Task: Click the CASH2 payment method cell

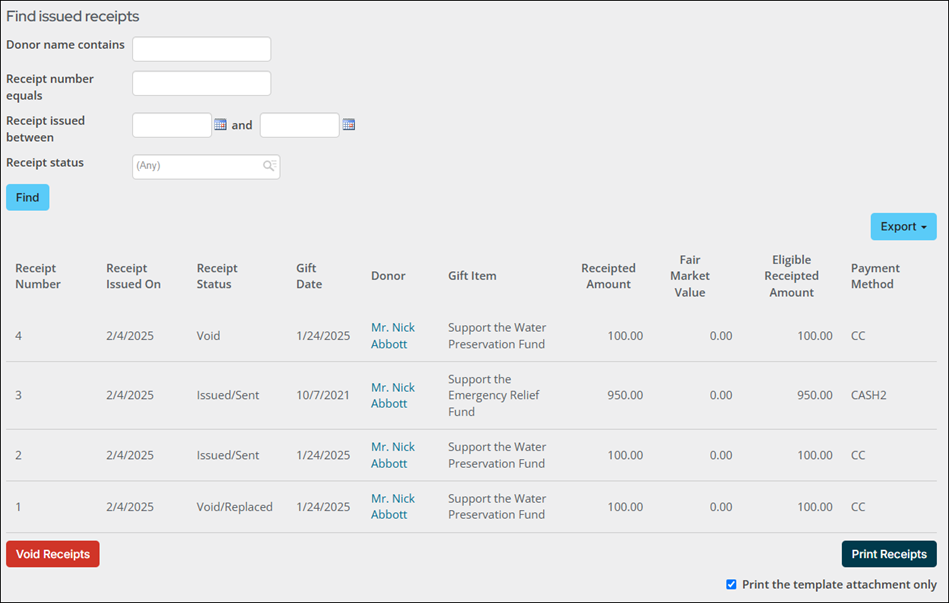Action: tap(868, 395)
